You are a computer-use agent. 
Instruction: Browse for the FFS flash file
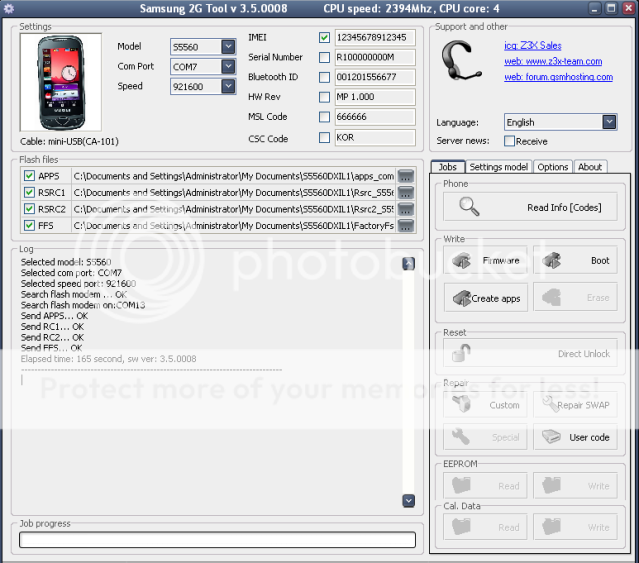[x=406, y=226]
